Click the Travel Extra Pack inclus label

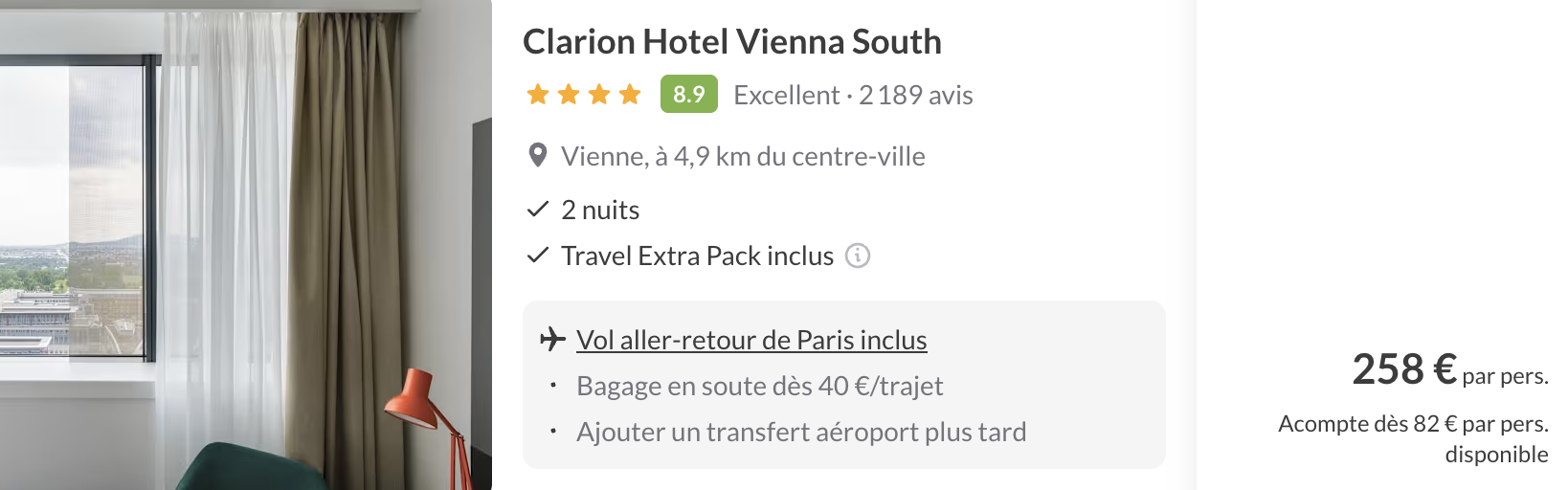698,256
